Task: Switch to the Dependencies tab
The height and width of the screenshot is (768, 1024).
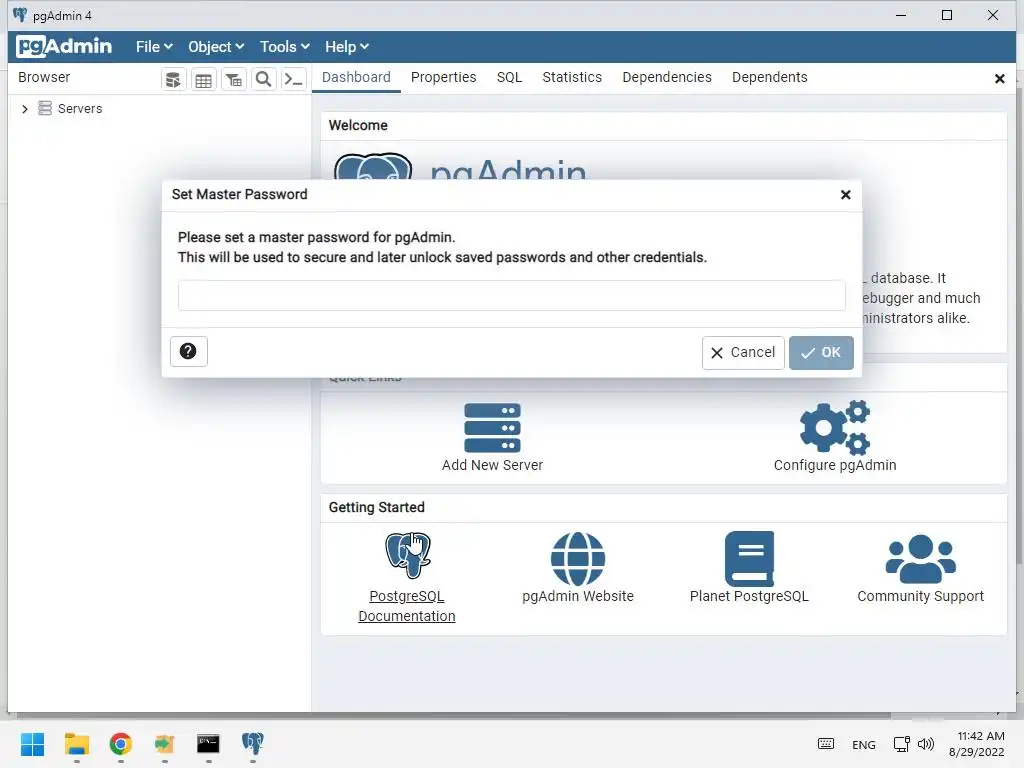Action: point(667,77)
